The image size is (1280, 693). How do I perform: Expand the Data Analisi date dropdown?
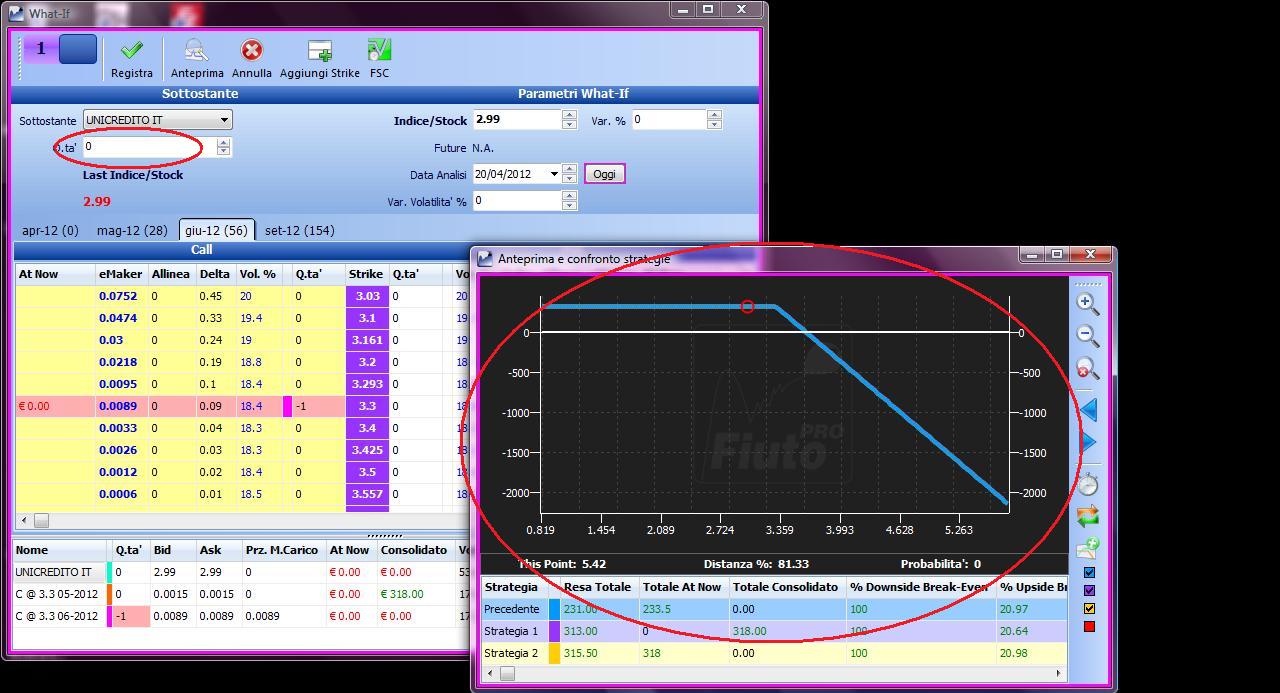(554, 174)
